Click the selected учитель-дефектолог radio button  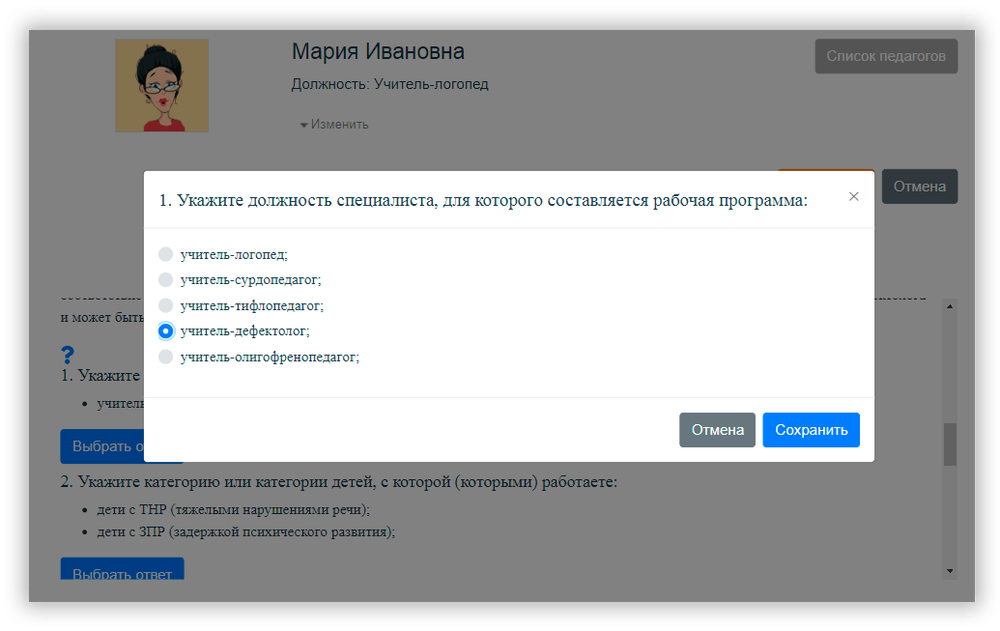pos(166,331)
